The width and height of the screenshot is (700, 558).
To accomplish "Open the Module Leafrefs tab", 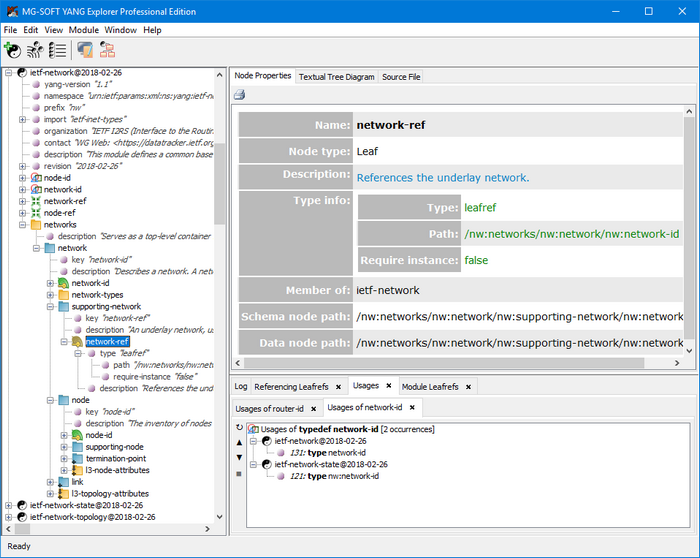I will [x=430, y=387].
